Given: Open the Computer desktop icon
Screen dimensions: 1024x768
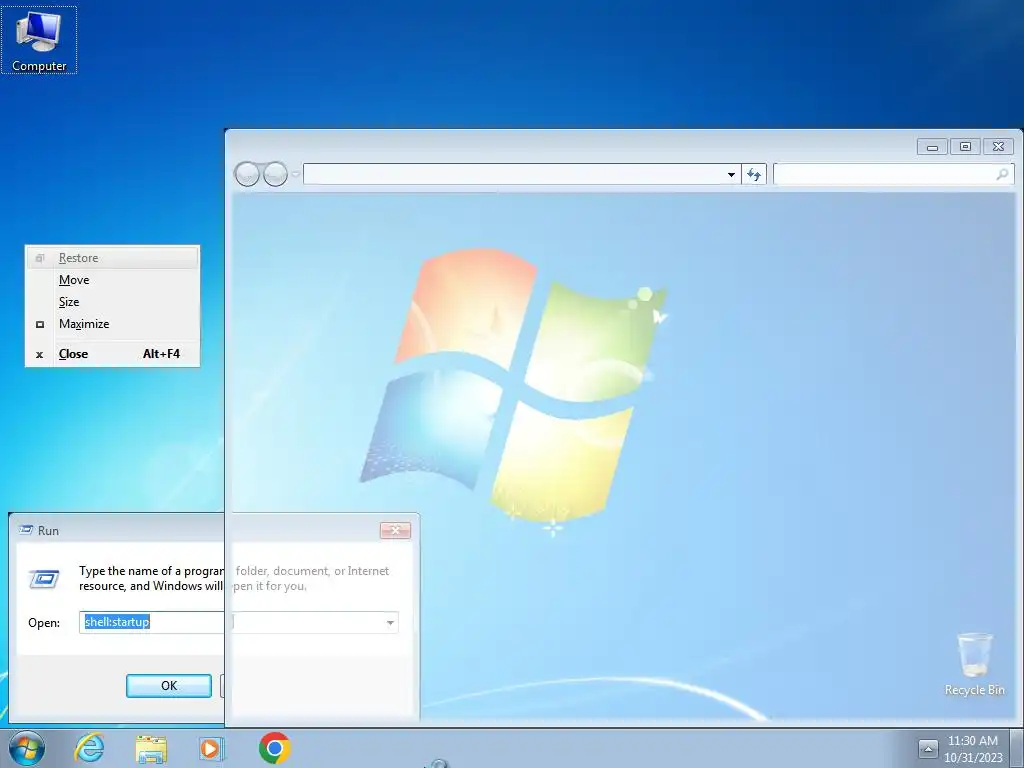Looking at the screenshot, I should [39, 40].
